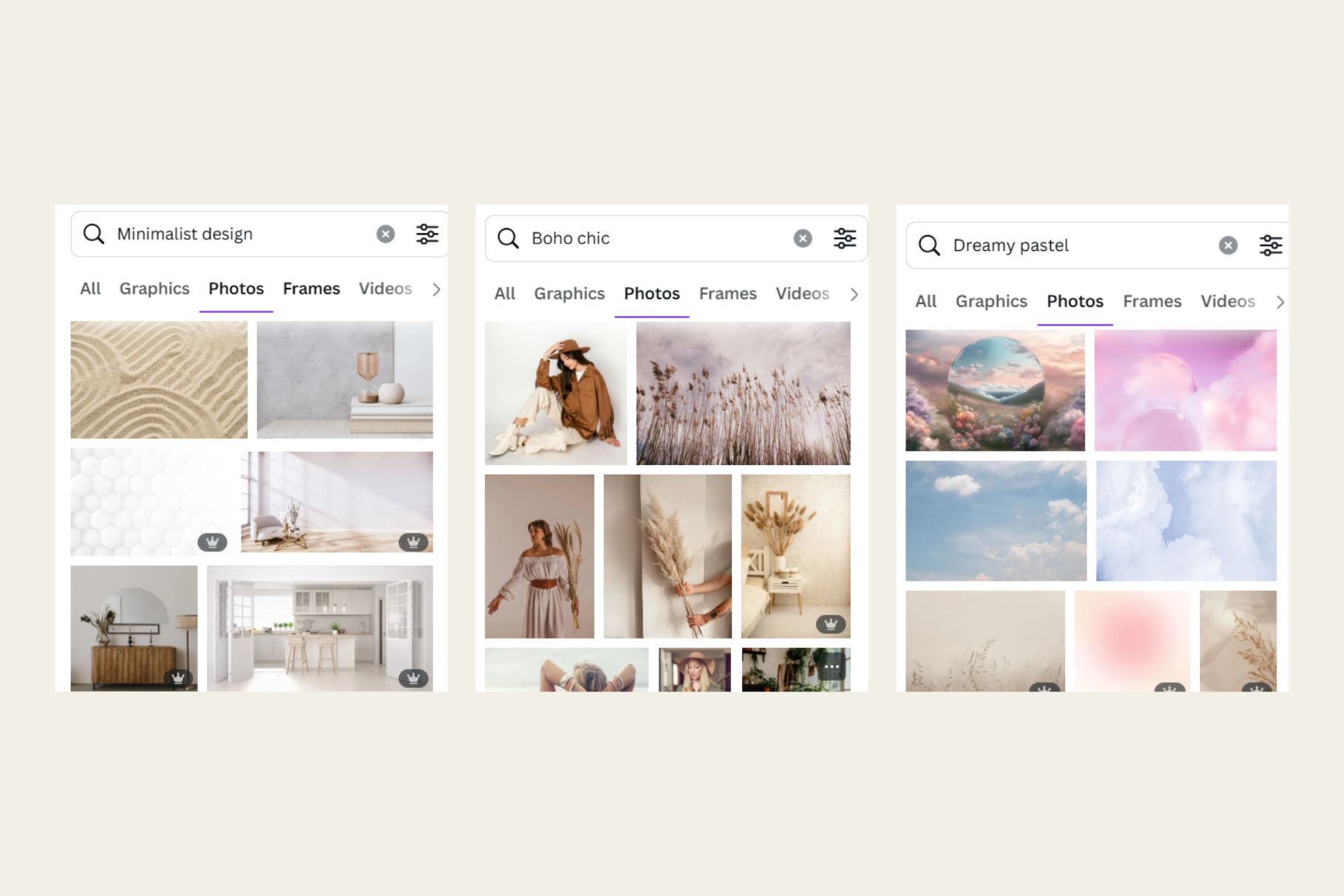Select the reeds against cloudy sky photo
Viewport: 1344px width, 896px height.
point(743,393)
